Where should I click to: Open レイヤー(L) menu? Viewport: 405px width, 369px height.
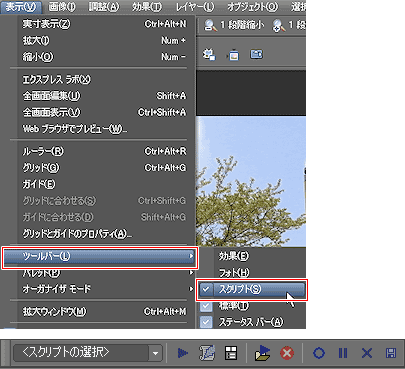pos(195,7)
